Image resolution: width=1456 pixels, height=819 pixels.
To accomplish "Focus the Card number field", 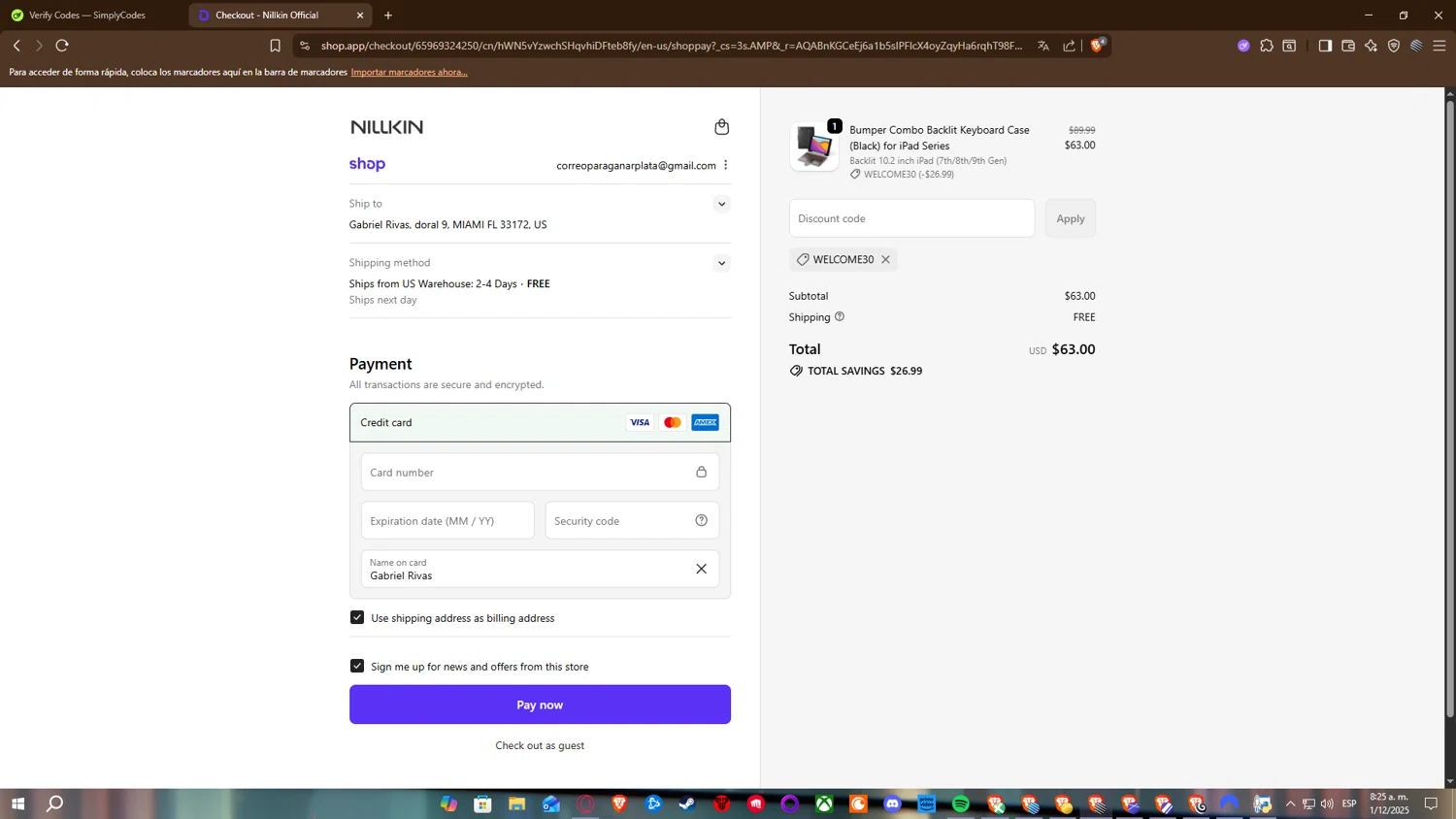I will (540, 473).
